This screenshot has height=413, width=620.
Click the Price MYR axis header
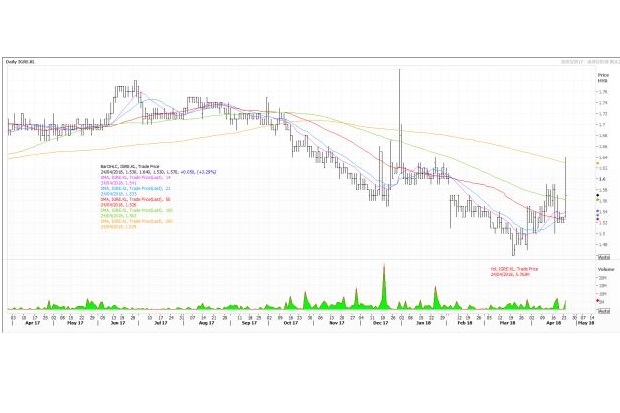click(603, 77)
